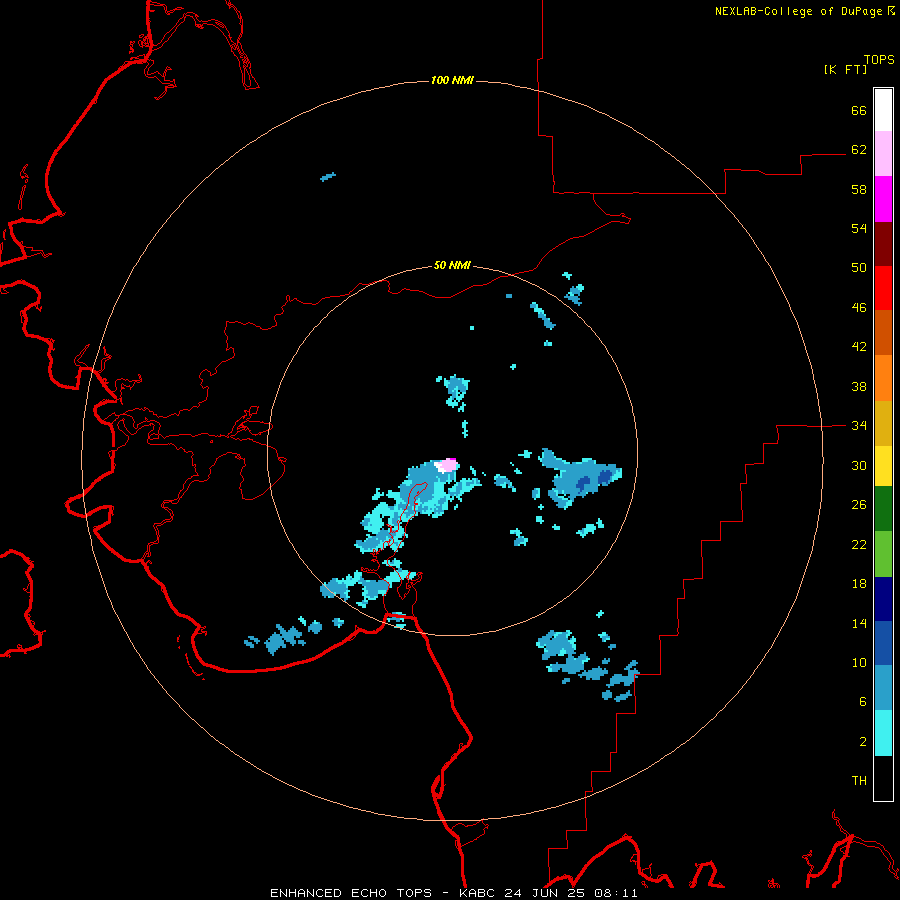The image size is (900, 900).
Task: Pick the cyan legend swatch
Action: [883, 733]
